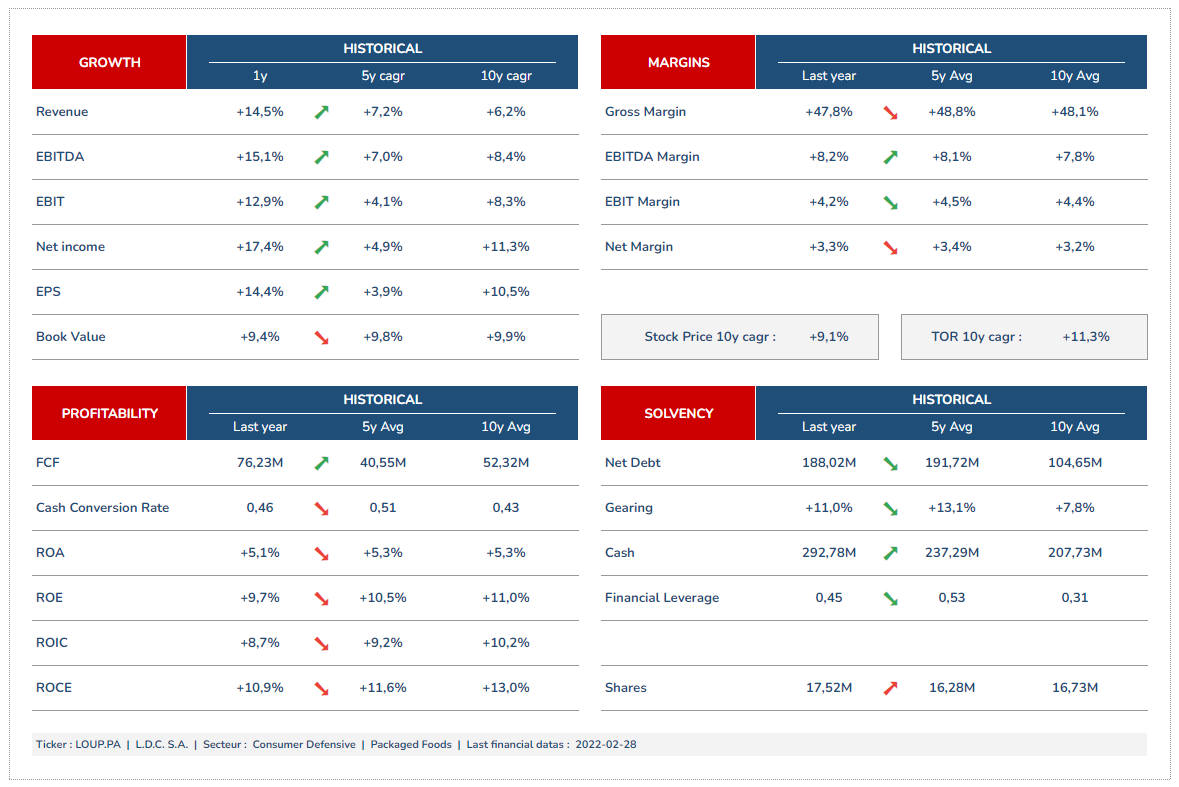Click the red arrow beside Cash Conversion Rate
Screen dimensions: 1179x787
[321, 508]
